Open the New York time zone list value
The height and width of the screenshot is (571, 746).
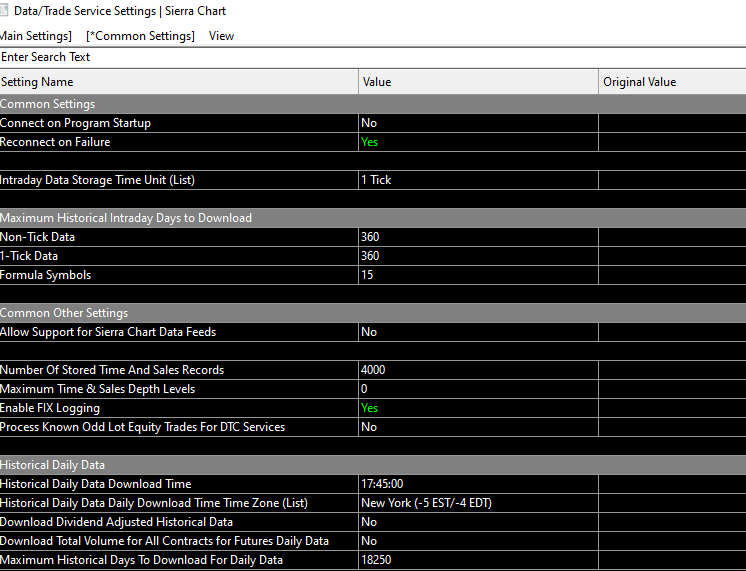478,503
